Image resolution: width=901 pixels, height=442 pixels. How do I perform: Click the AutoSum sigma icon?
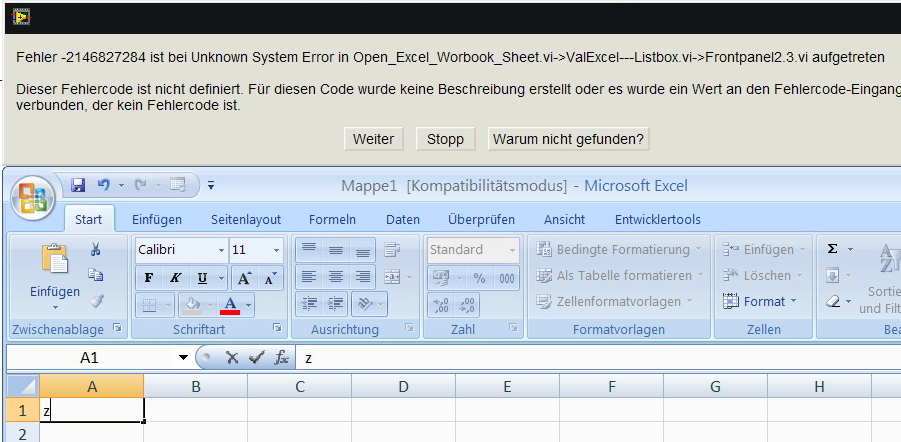pos(832,249)
